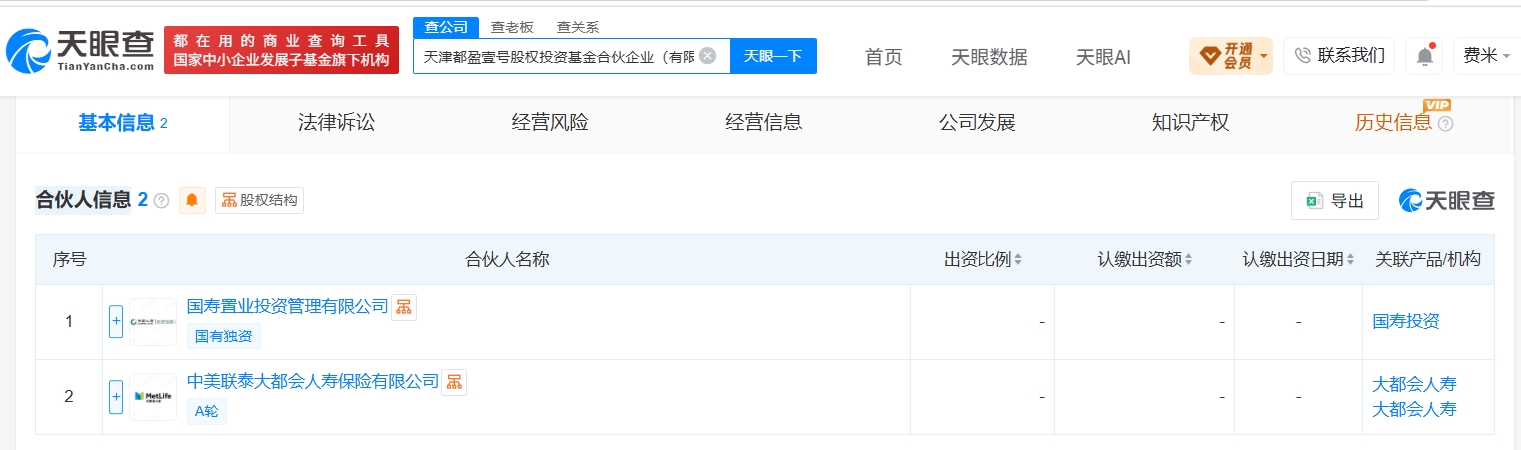Open the notification bell icon

(1424, 56)
